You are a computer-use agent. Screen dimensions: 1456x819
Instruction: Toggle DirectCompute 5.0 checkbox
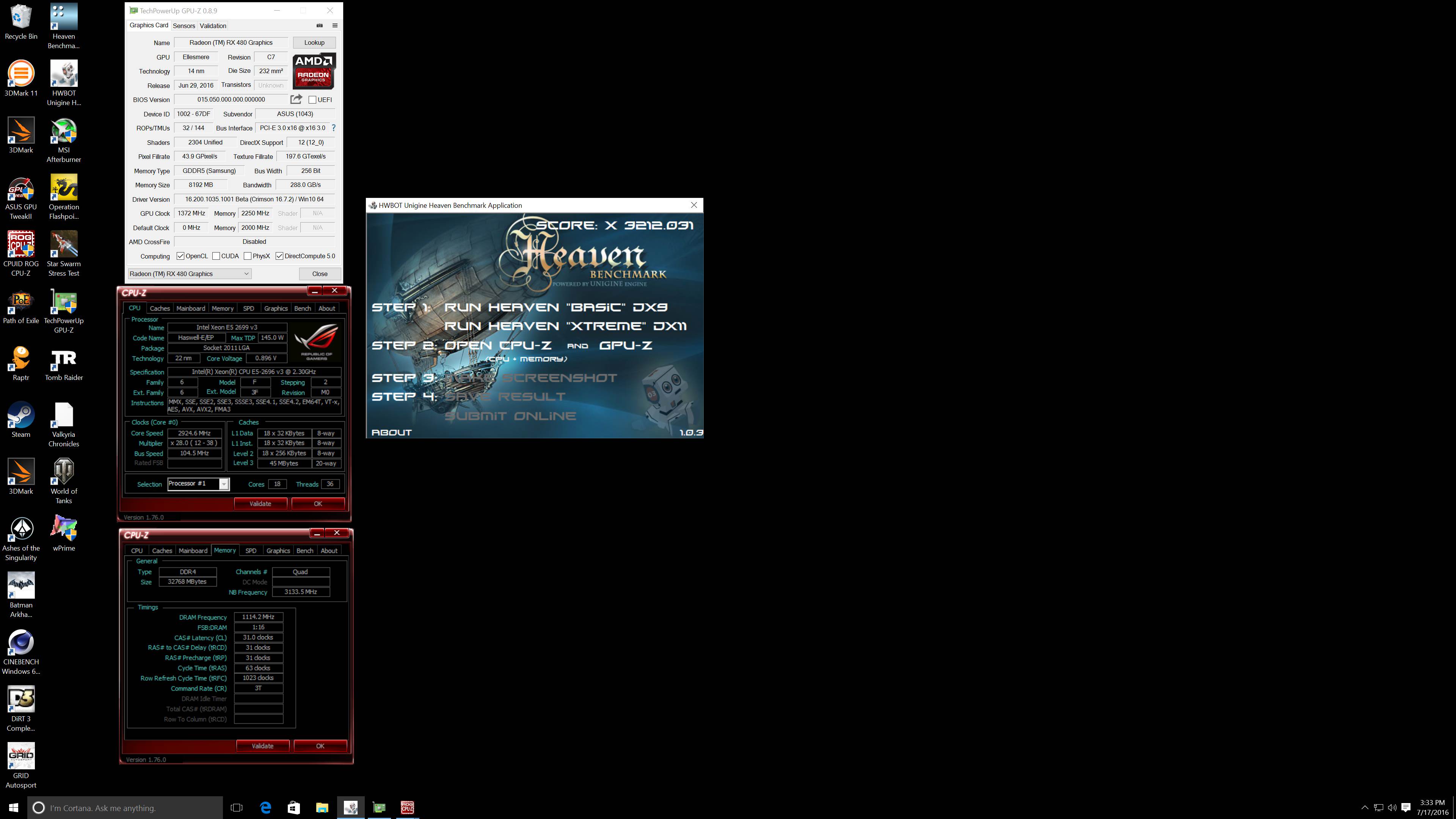point(279,256)
